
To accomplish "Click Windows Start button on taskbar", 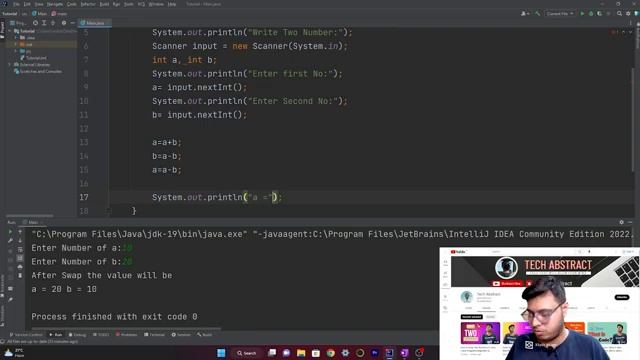I will (221, 353).
